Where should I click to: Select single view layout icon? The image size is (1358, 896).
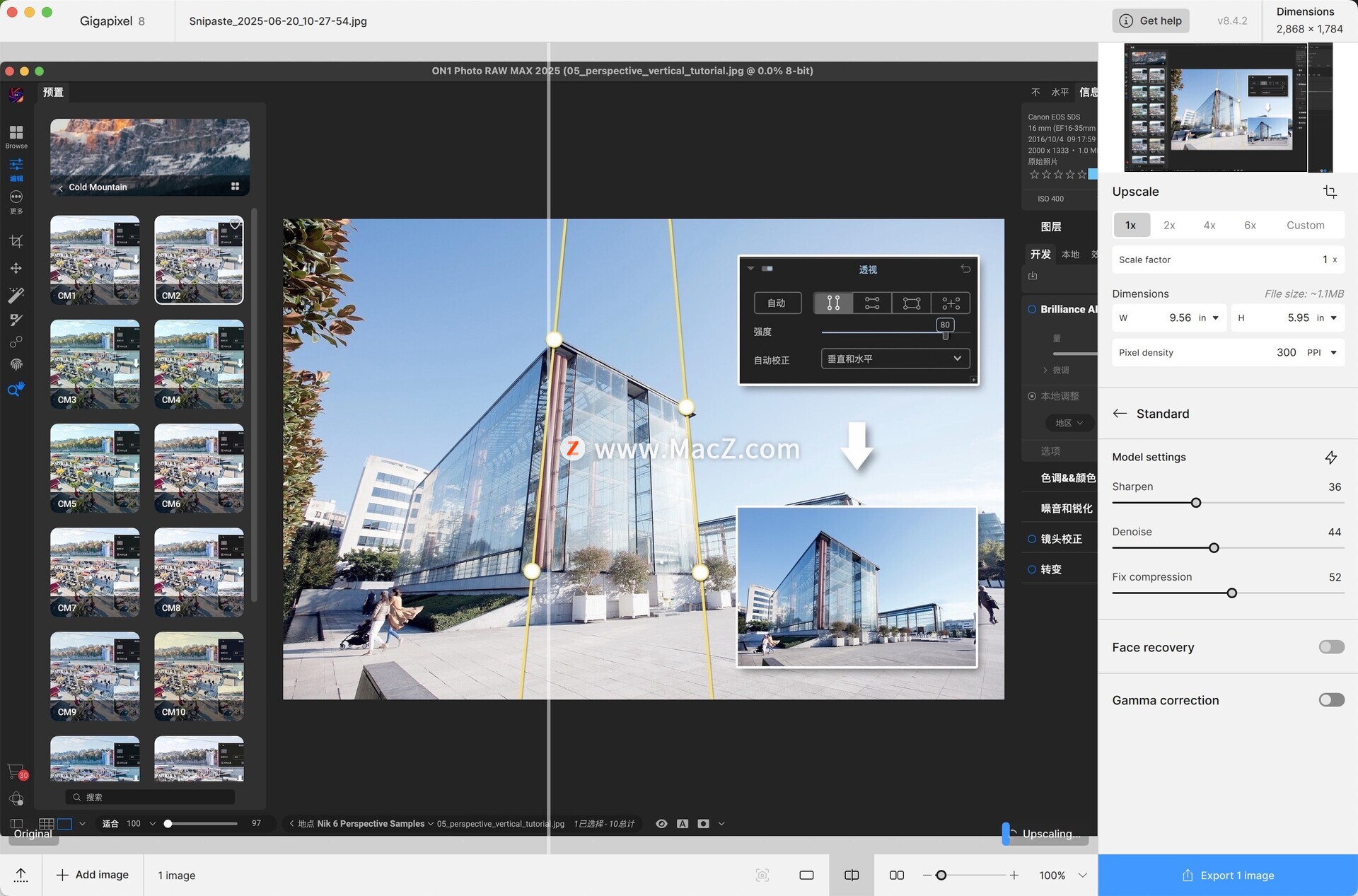point(806,875)
